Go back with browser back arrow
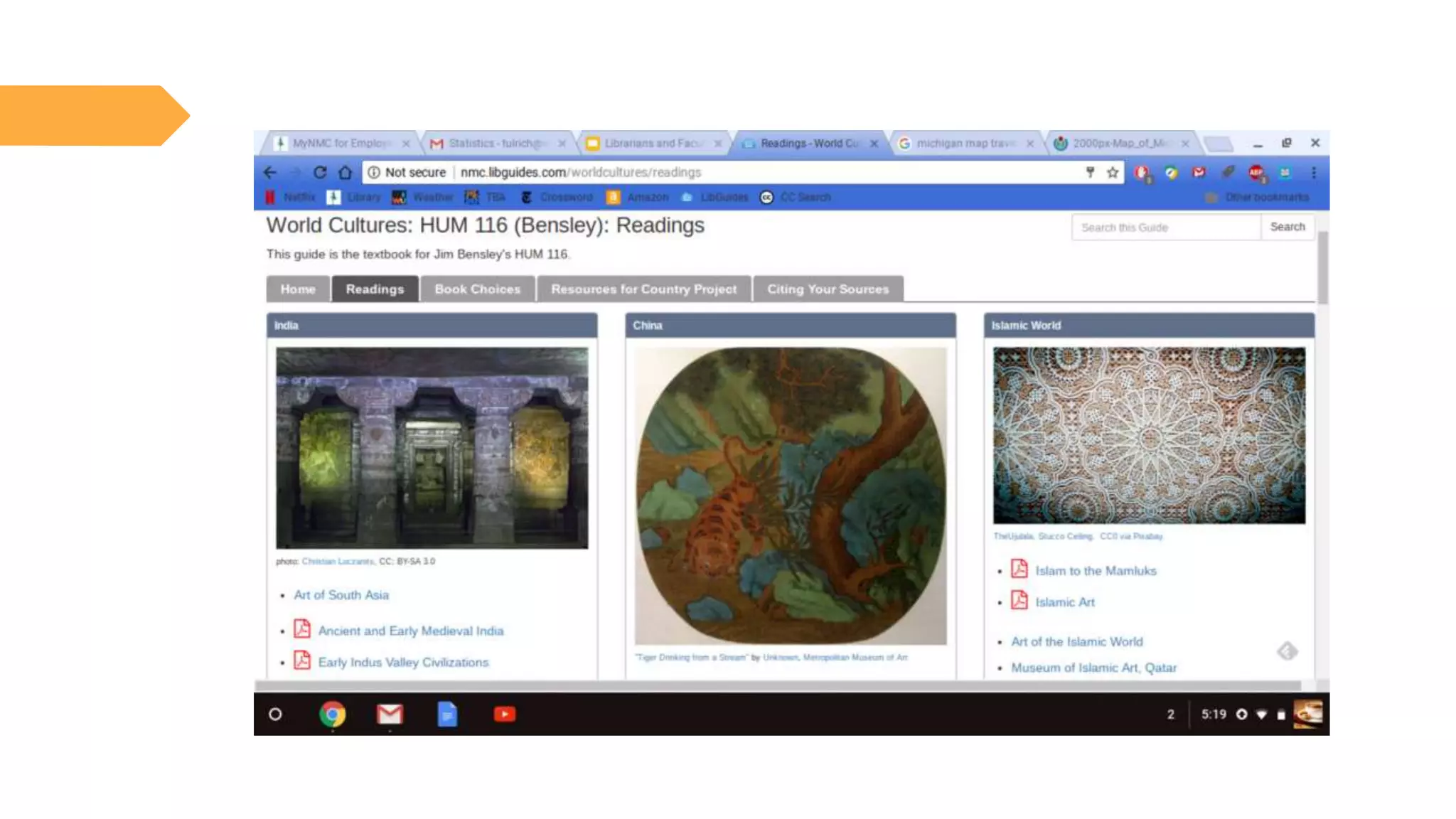Viewport: 1456px width, 819px height. click(x=270, y=172)
